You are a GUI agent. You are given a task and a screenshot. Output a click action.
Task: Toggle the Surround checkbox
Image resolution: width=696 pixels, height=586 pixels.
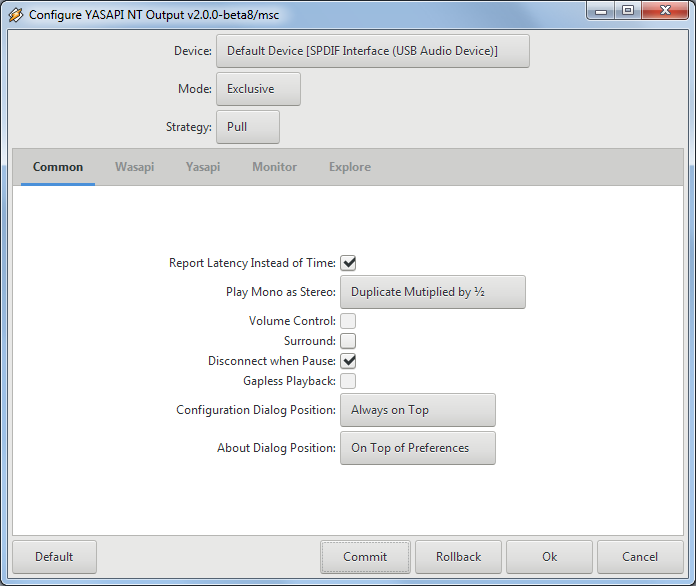[348, 341]
